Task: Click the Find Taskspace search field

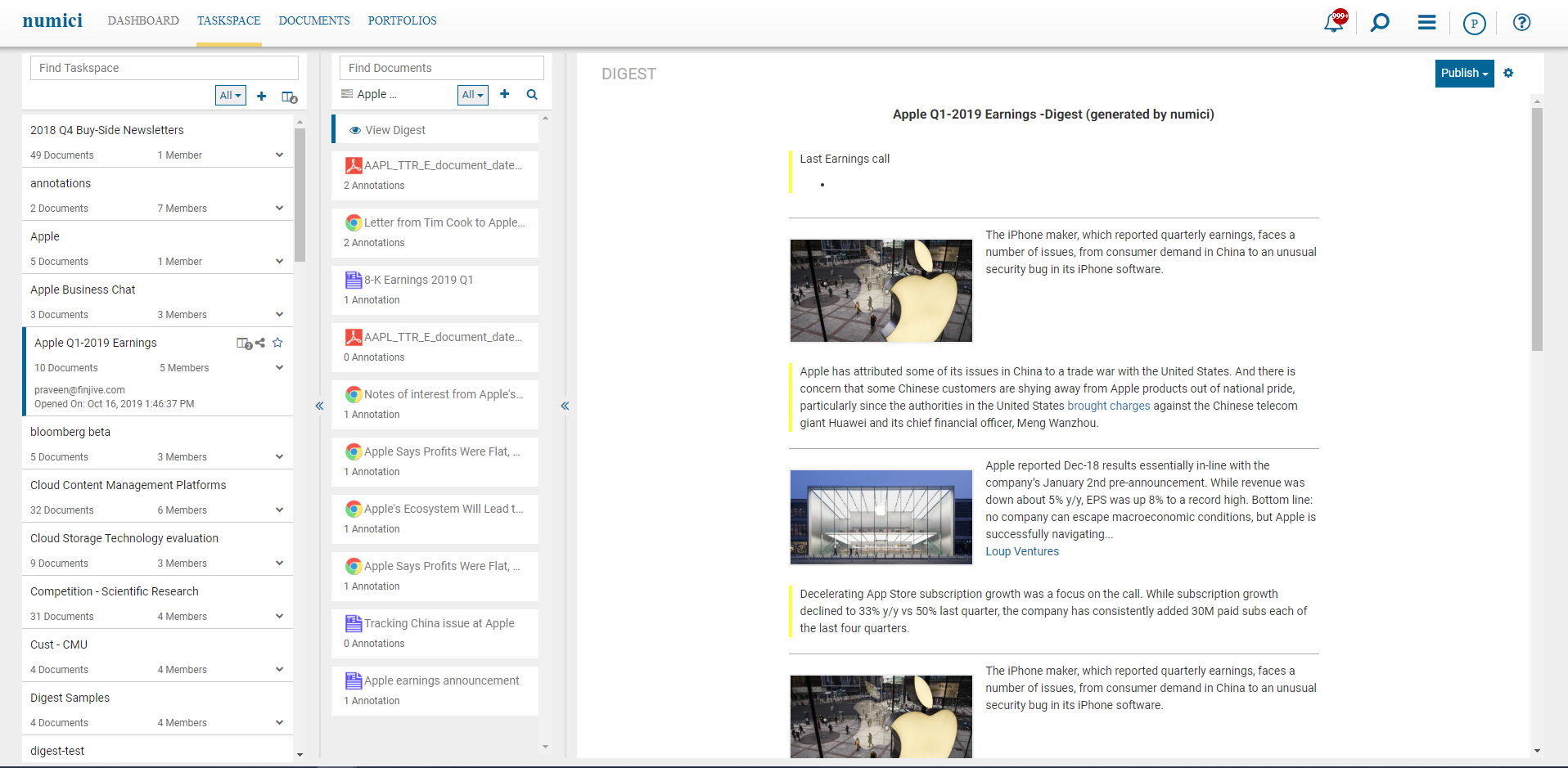Action: (x=164, y=68)
